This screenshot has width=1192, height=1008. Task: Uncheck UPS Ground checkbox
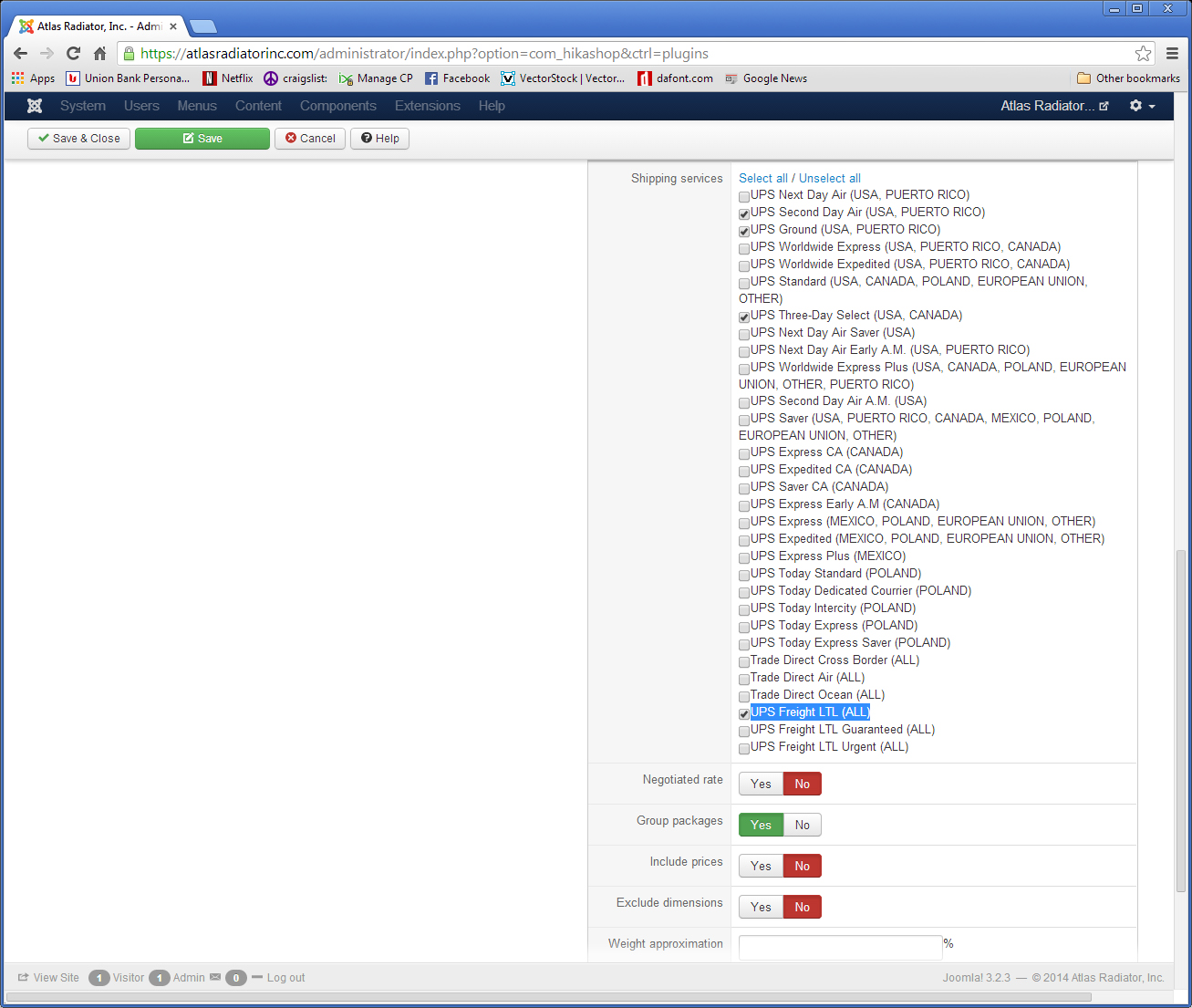[744, 231]
